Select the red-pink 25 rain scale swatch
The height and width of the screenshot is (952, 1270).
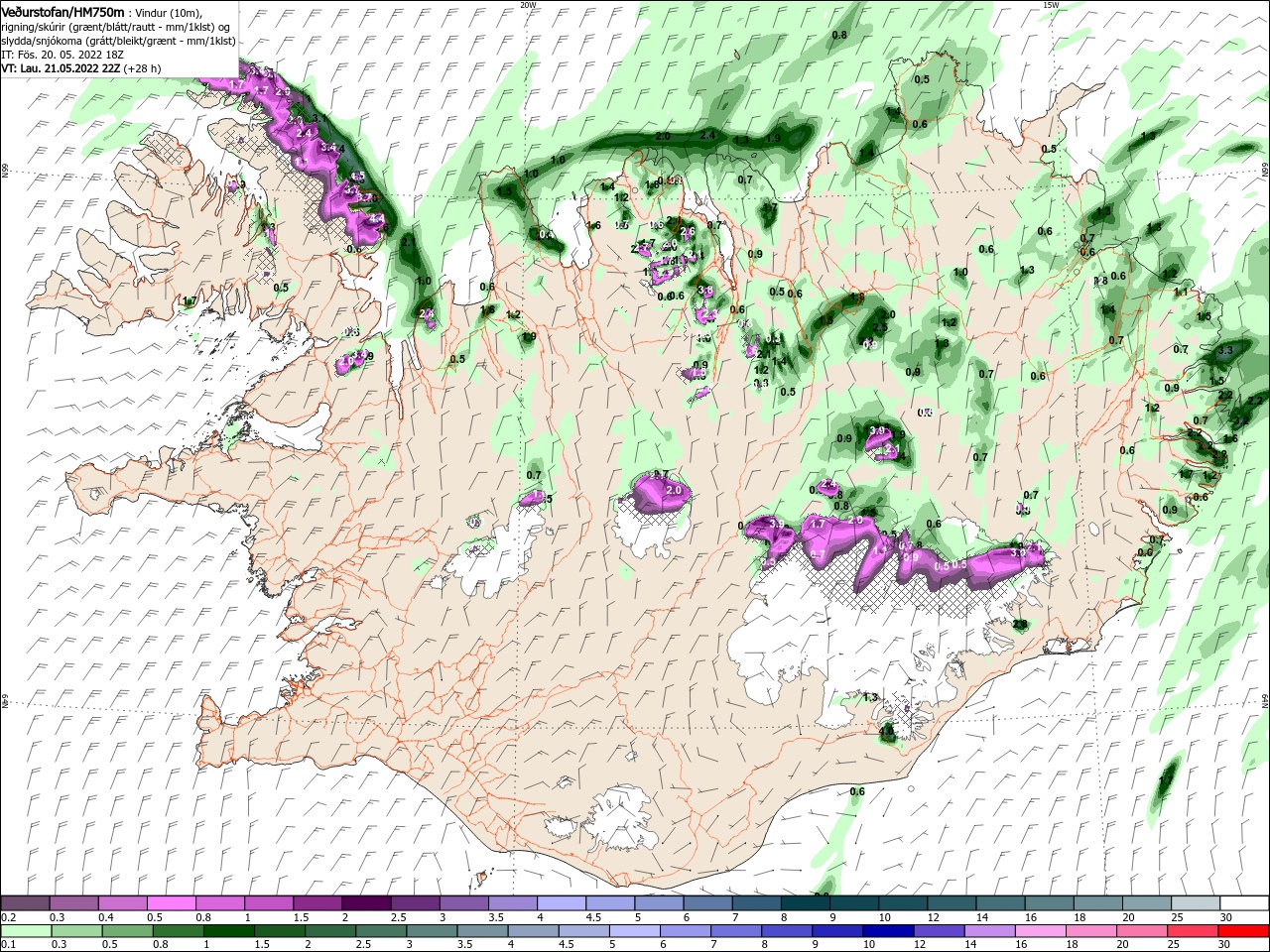1193,931
